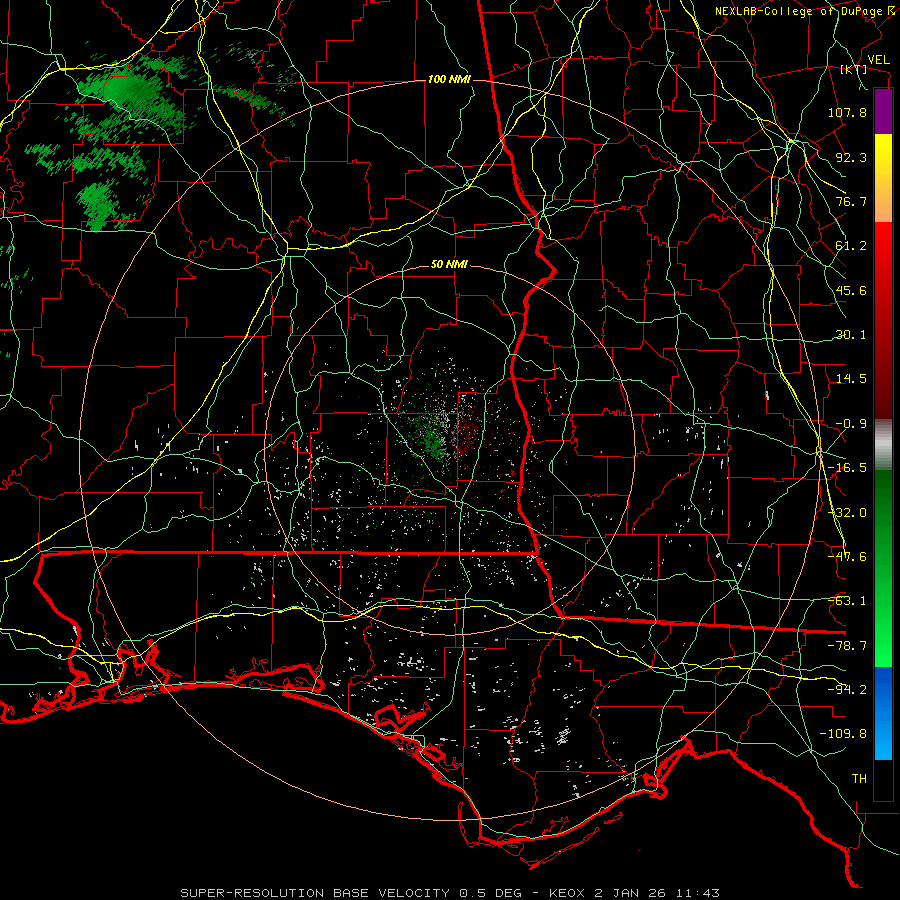Screen dimensions: 900x900
Task: Click the [KT] units label
Action: point(854,69)
